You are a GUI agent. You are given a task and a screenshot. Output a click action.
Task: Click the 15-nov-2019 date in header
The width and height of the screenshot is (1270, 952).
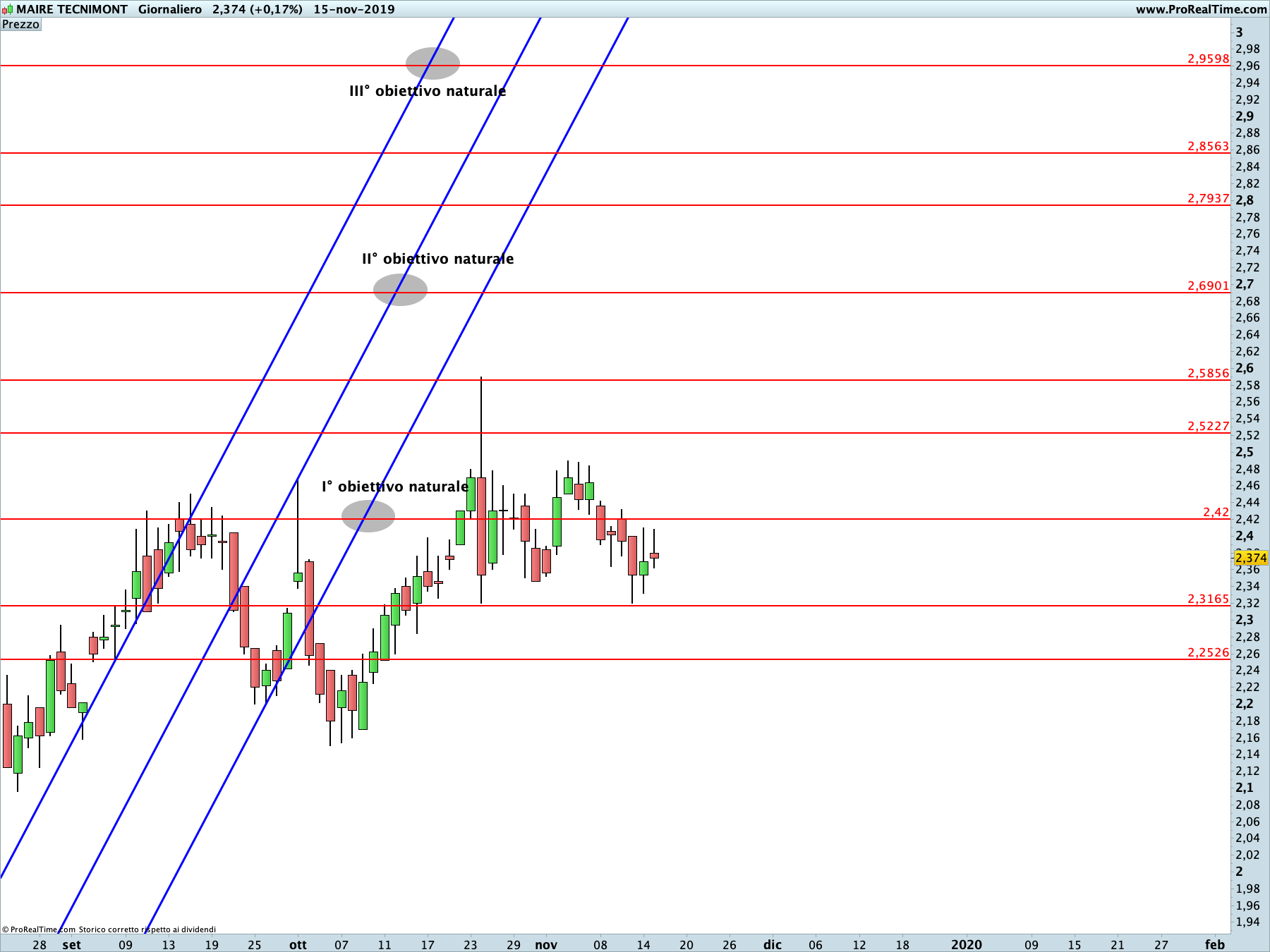[354, 9]
